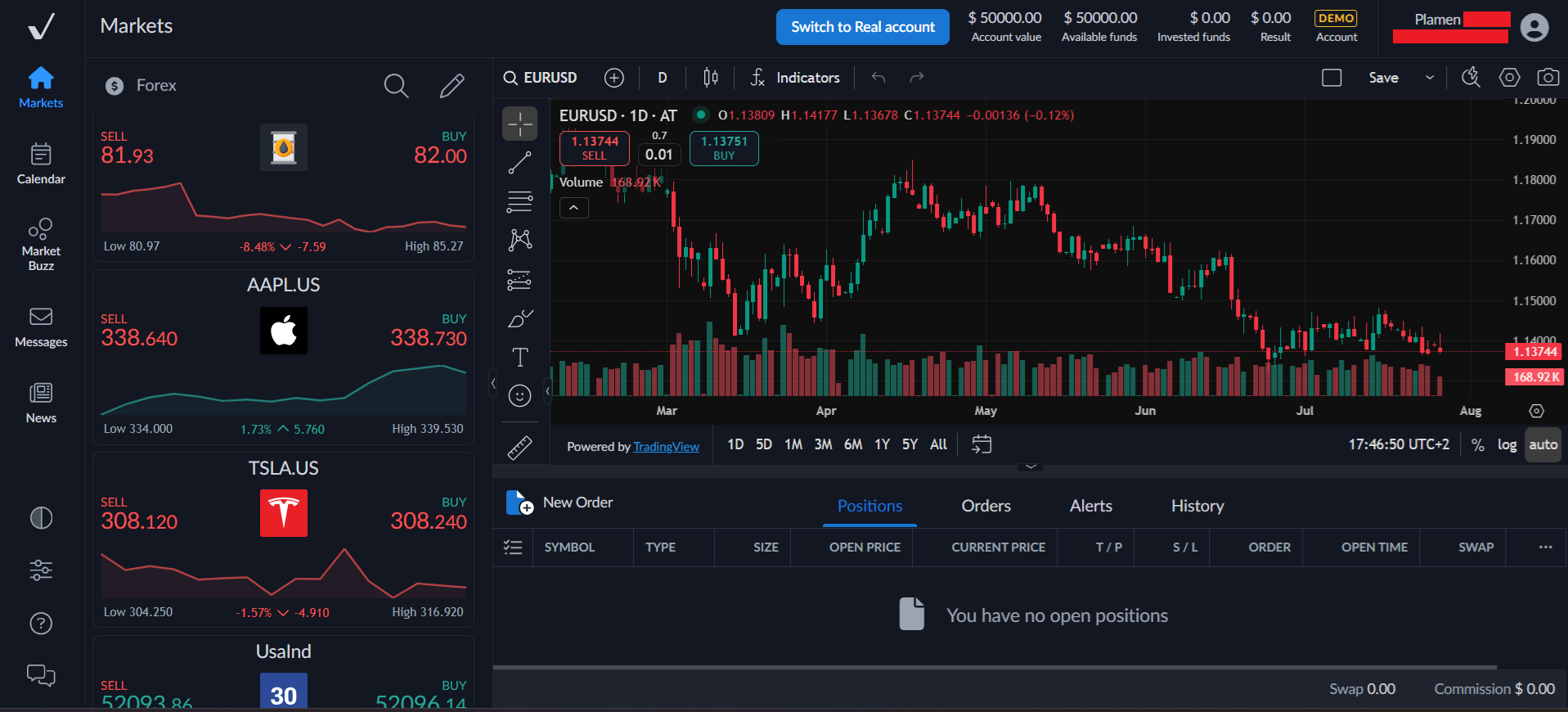Select the ruler measure tool
Viewport: 1568px width, 712px height.
coord(519,447)
